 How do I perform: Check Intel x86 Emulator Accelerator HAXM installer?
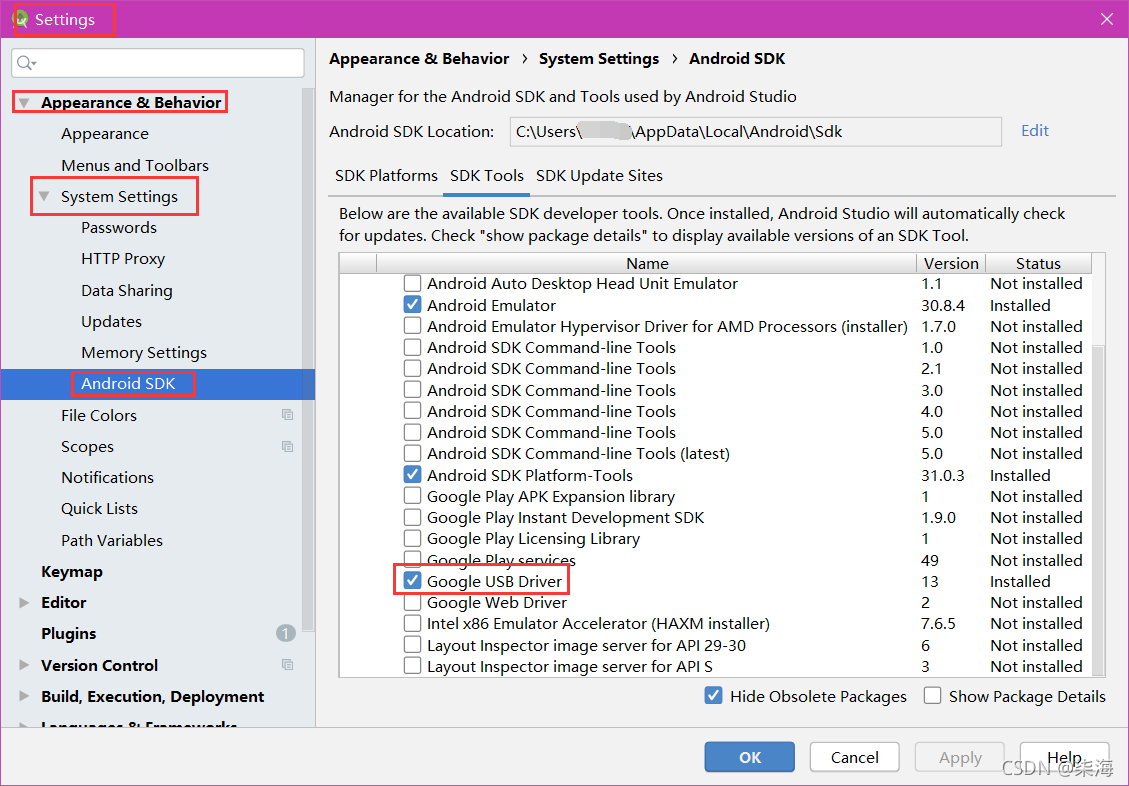click(x=413, y=623)
